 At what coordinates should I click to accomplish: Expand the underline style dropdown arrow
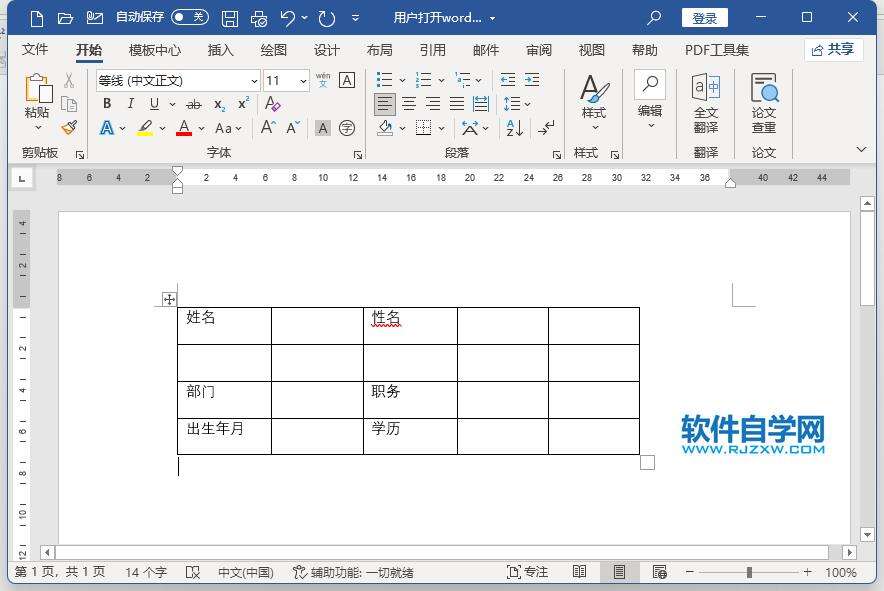tap(173, 104)
